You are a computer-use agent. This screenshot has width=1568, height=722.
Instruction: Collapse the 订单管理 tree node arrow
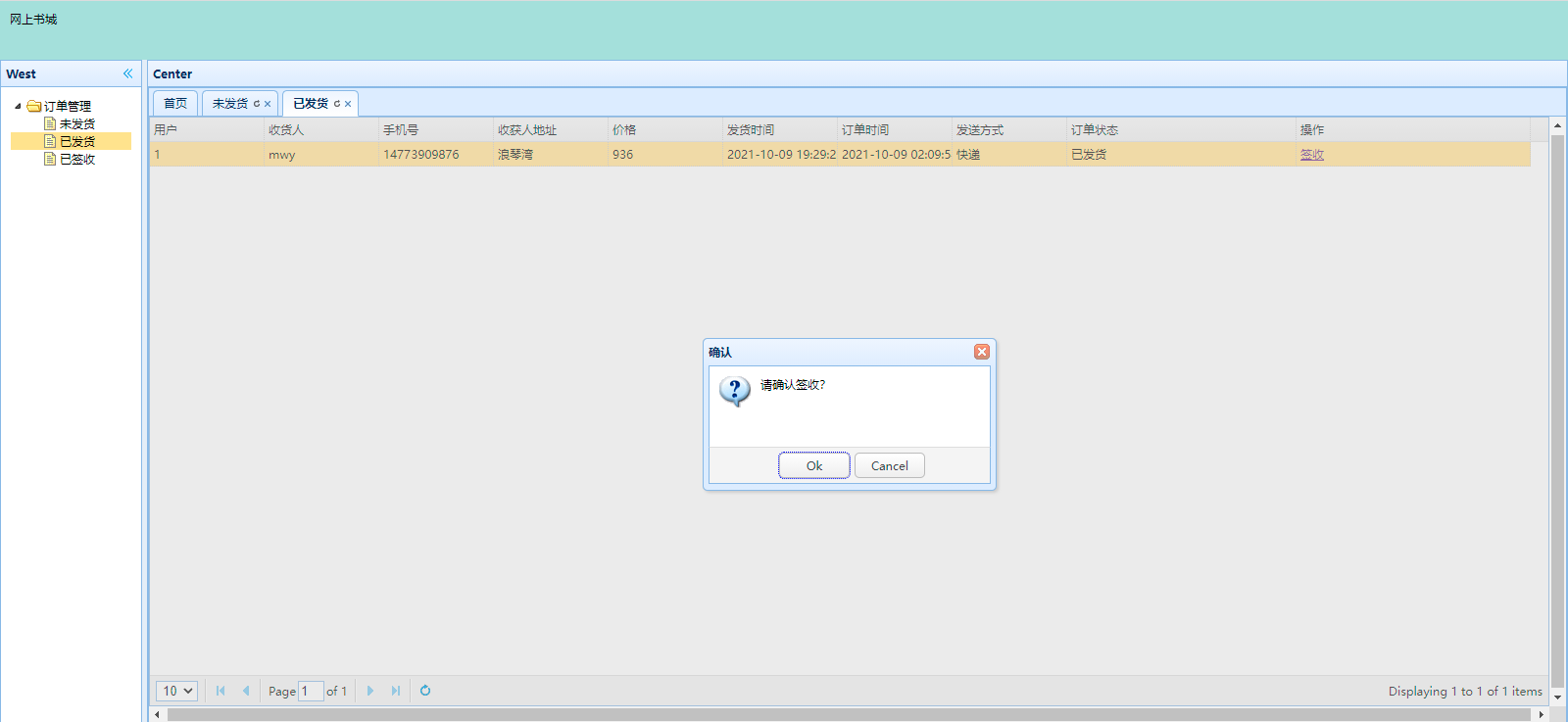click(18, 106)
